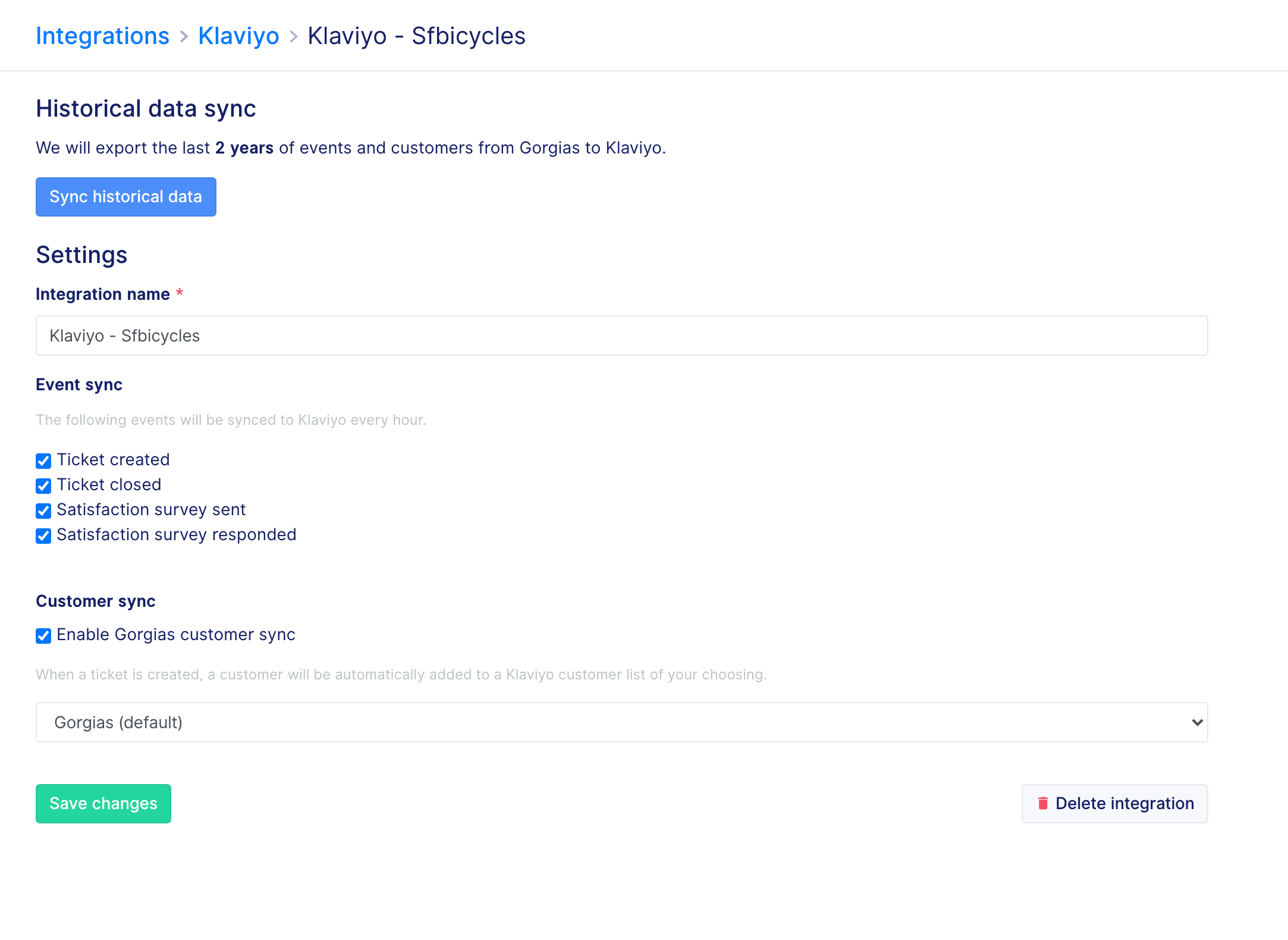Viewport: 1288px width, 940px height.
Task: Click the '2 years' bold text
Action: 244,148
